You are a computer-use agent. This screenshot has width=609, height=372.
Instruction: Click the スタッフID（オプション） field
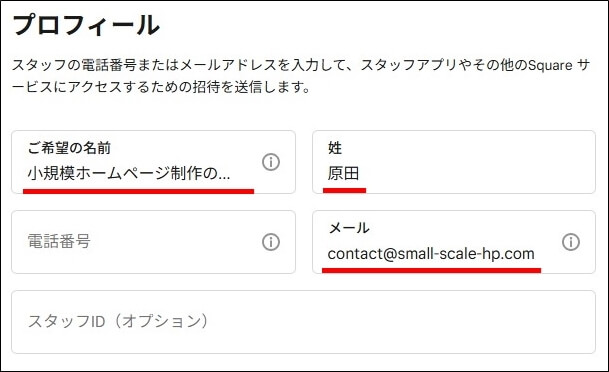pyautogui.click(x=303, y=322)
